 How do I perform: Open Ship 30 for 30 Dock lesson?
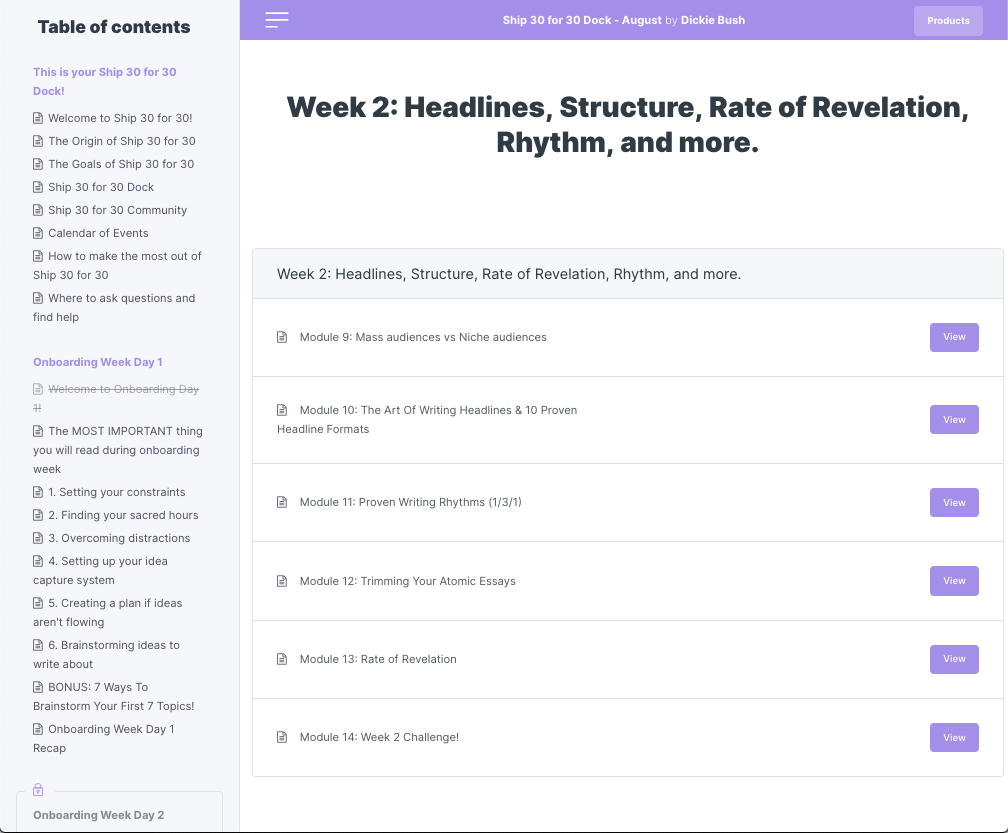101,187
